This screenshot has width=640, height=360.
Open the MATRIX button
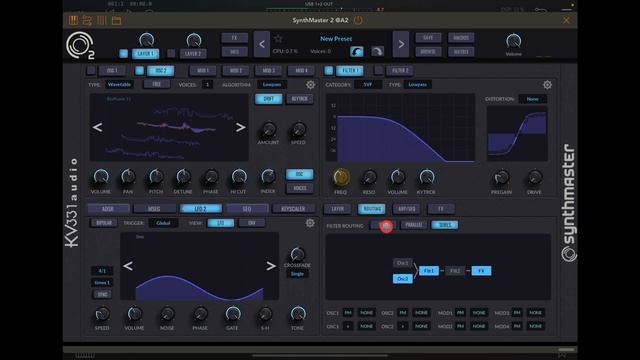click(x=461, y=52)
